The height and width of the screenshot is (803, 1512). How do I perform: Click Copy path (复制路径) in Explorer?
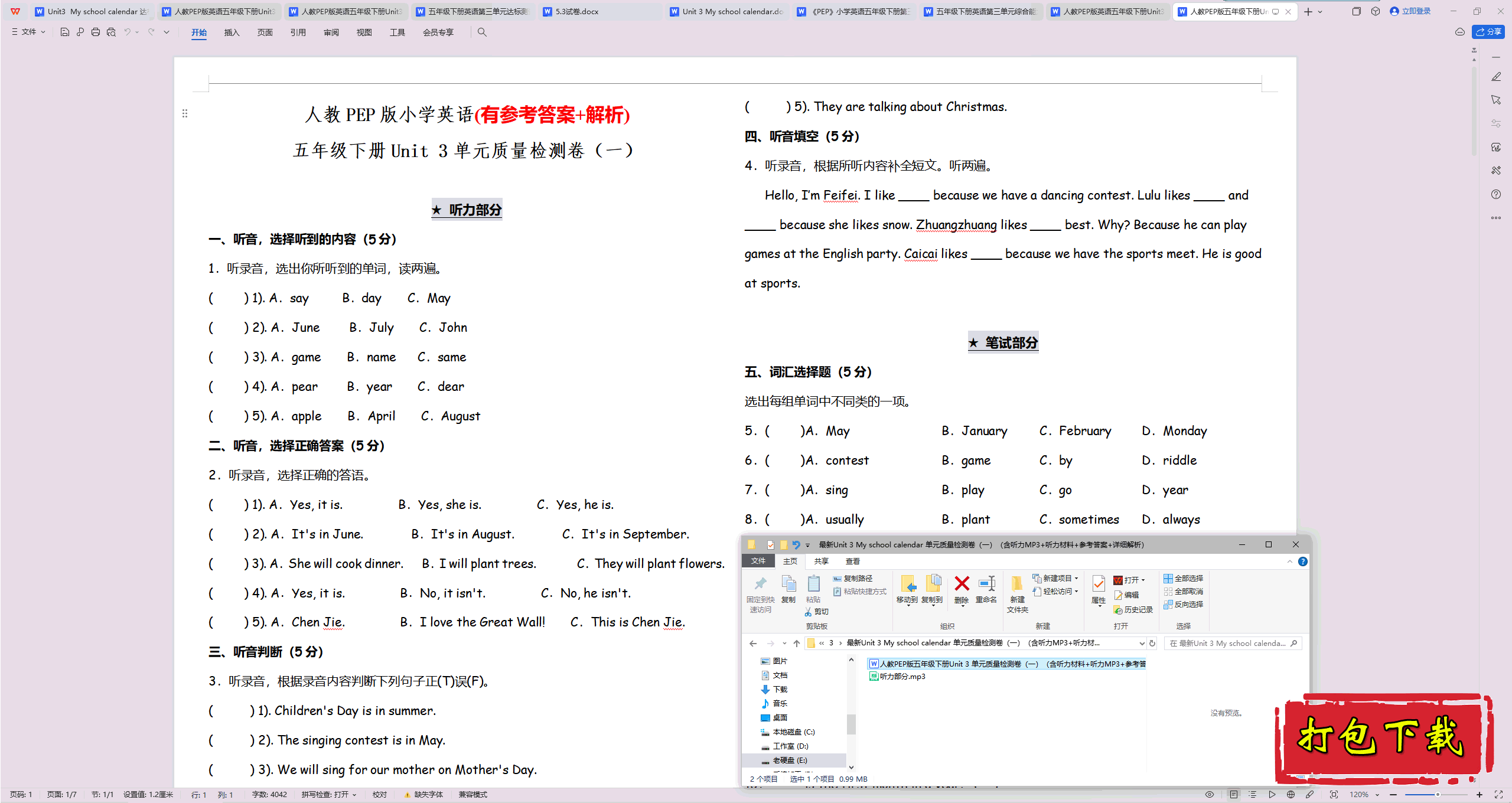(852, 579)
